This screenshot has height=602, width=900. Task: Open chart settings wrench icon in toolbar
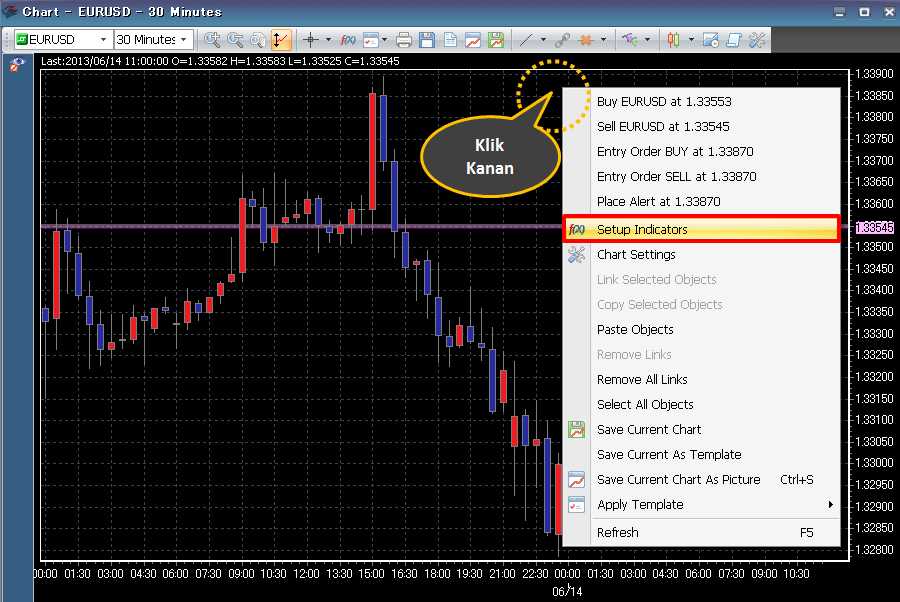(757, 40)
